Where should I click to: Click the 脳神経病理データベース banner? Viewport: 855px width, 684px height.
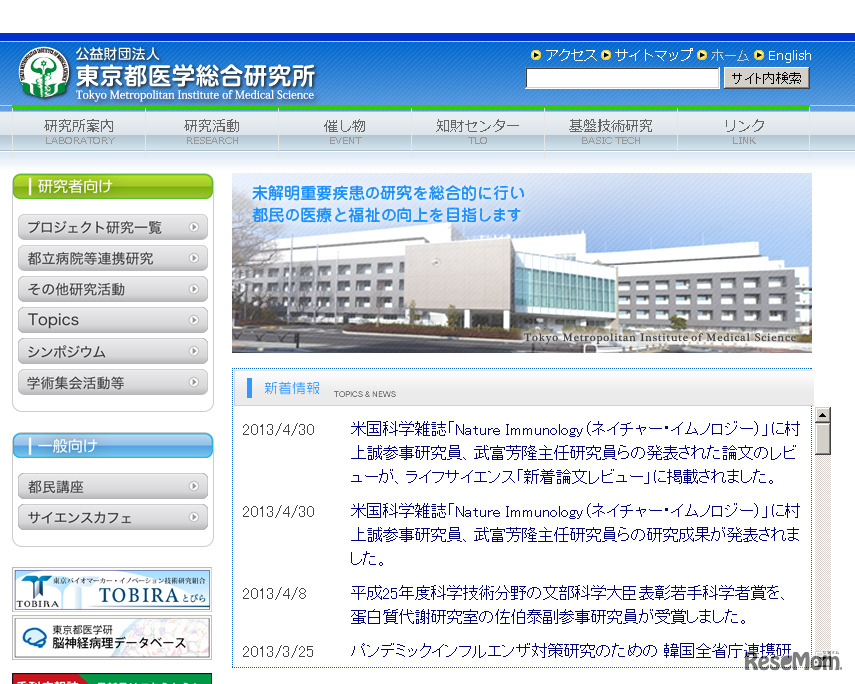pyautogui.click(x=112, y=638)
